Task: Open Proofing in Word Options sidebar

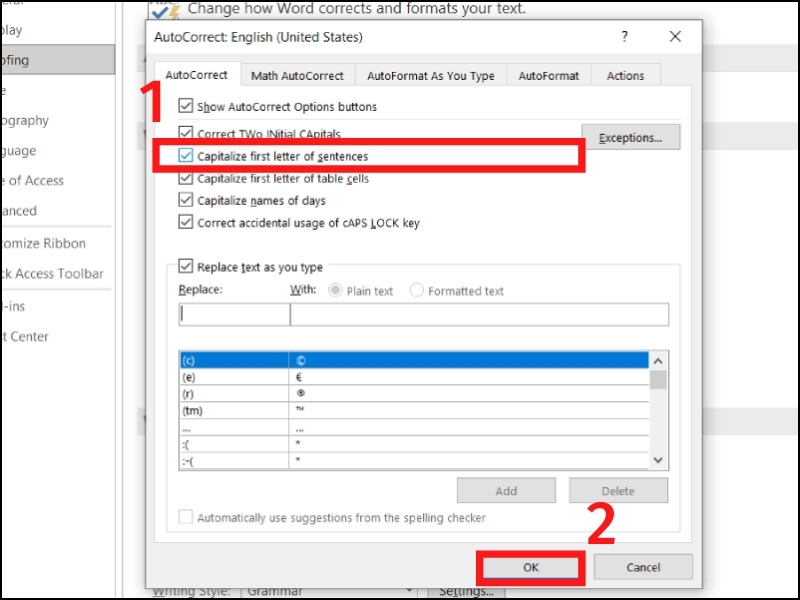Action: click(x=57, y=60)
